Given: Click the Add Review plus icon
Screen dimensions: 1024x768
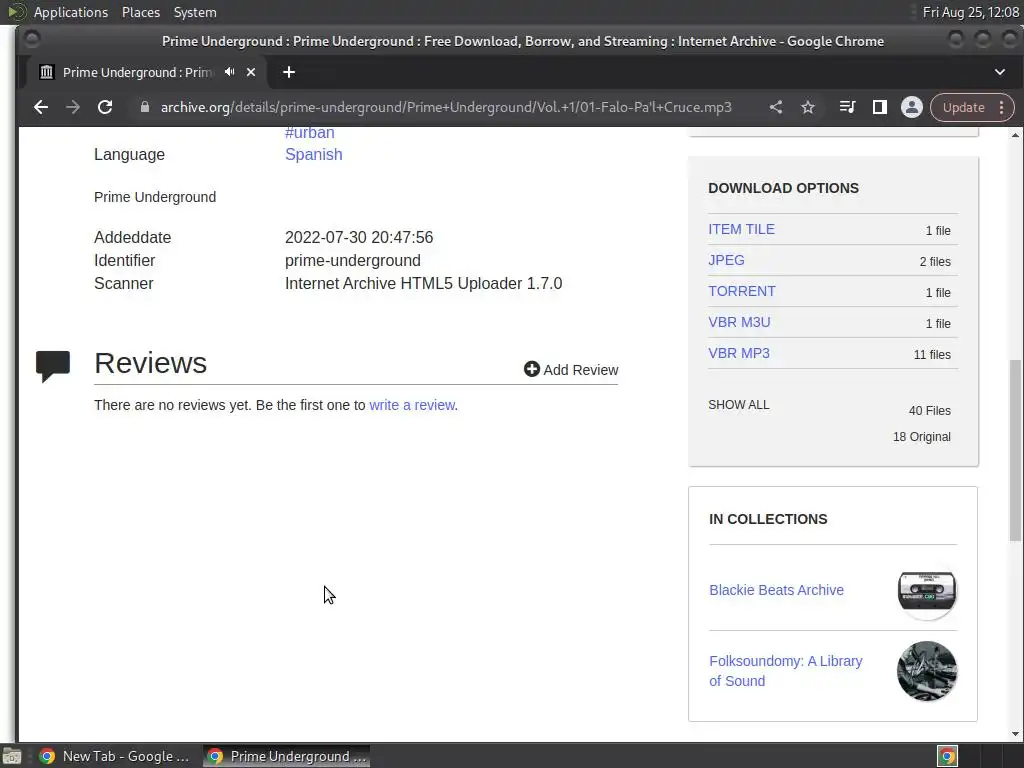Looking at the screenshot, I should click(532, 369).
